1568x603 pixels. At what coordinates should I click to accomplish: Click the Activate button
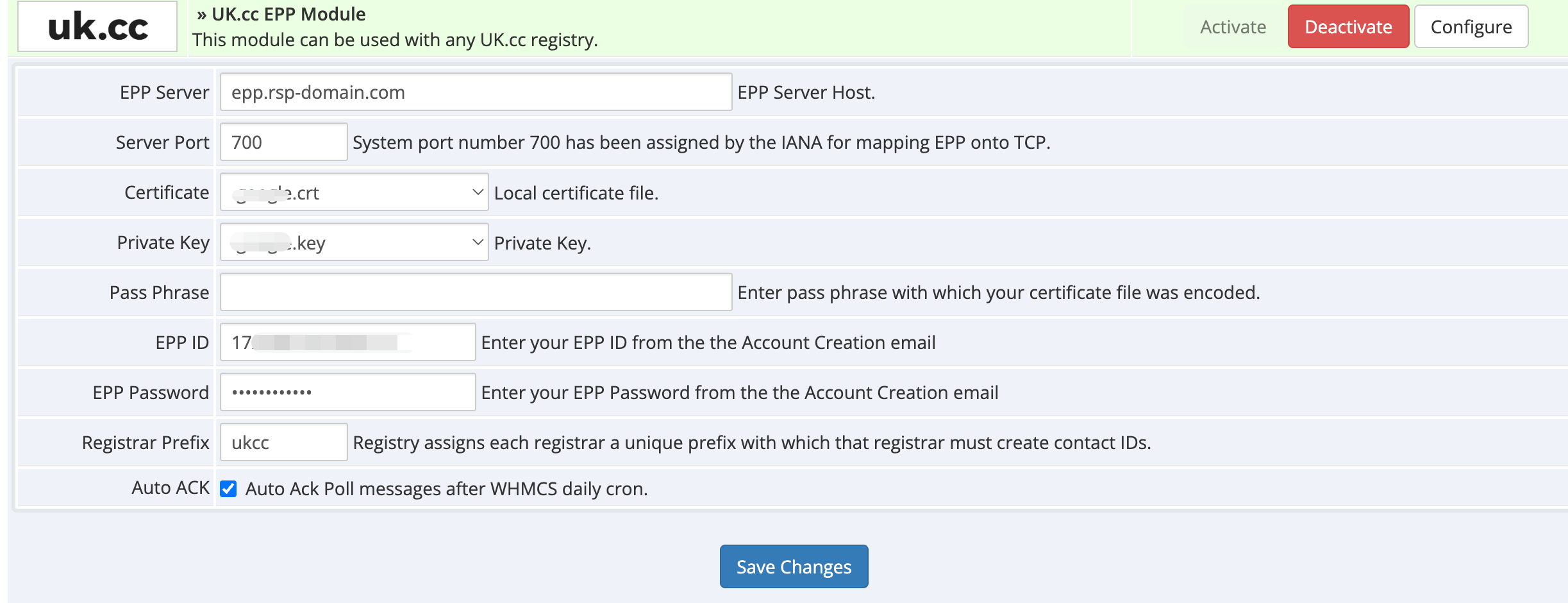point(1233,27)
